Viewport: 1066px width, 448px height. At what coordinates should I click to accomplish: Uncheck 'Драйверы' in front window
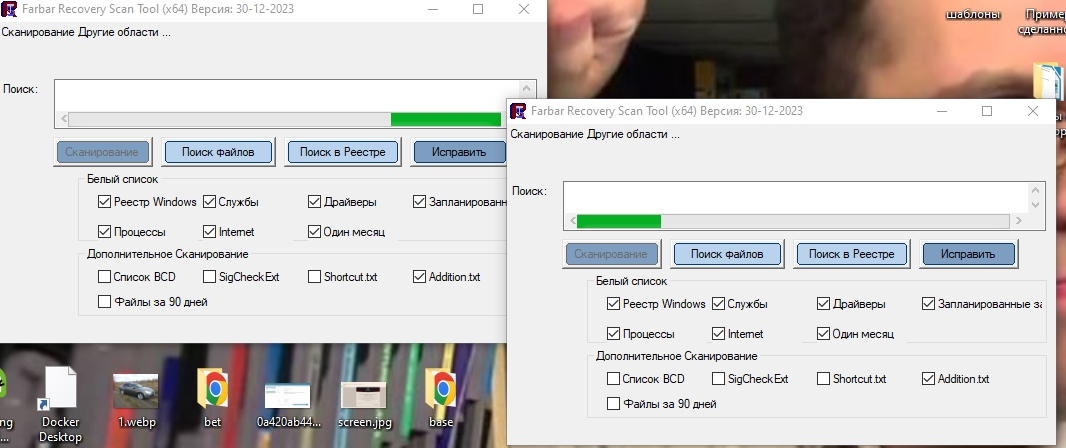coord(823,304)
